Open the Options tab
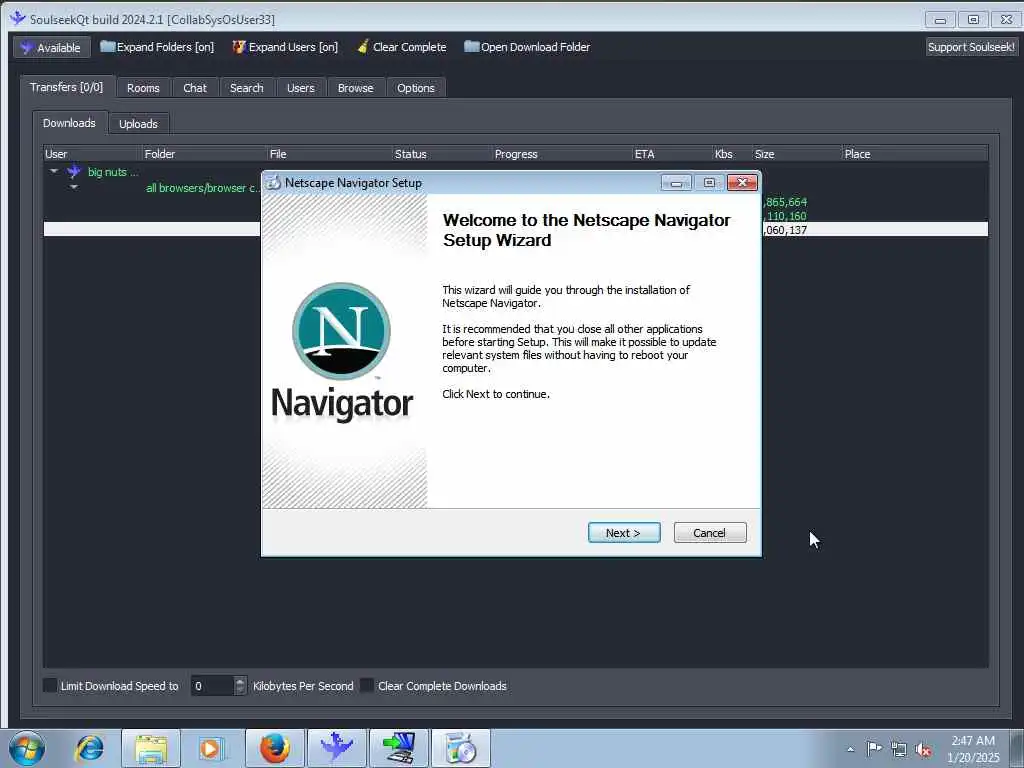This screenshot has width=1024, height=768. click(x=415, y=88)
